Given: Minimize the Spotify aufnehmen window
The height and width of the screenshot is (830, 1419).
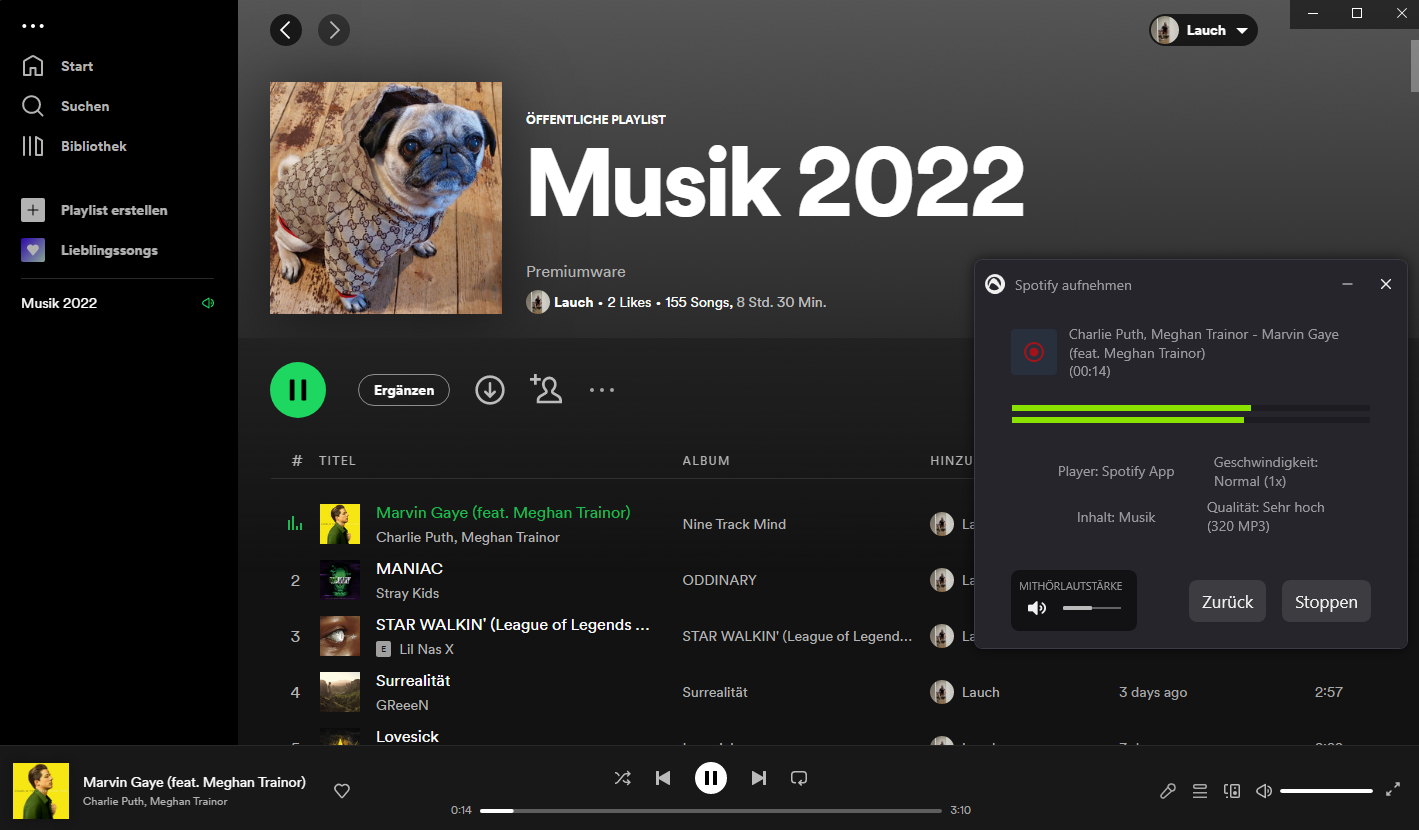Looking at the screenshot, I should [1348, 284].
